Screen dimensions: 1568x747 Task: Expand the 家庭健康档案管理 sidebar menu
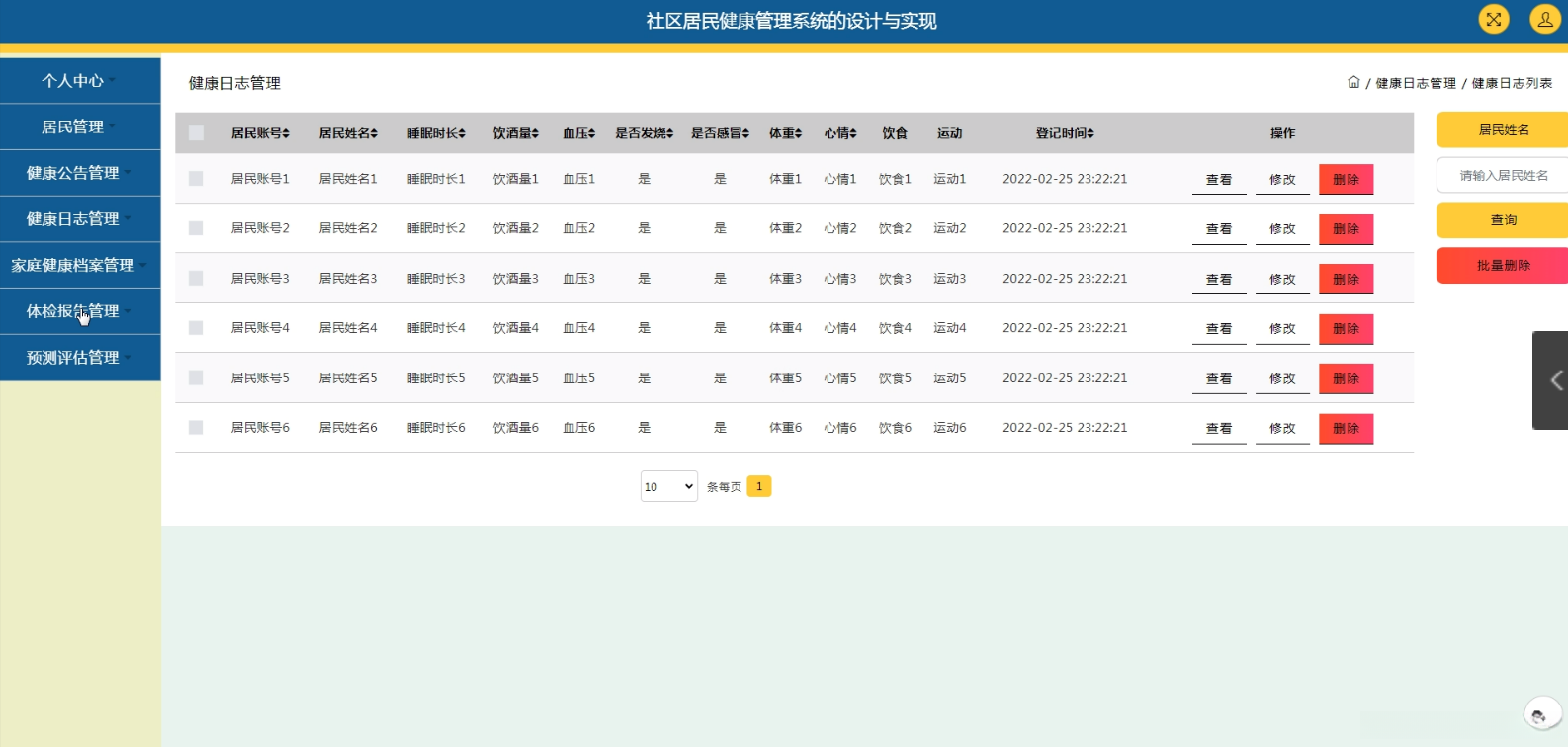(80, 265)
